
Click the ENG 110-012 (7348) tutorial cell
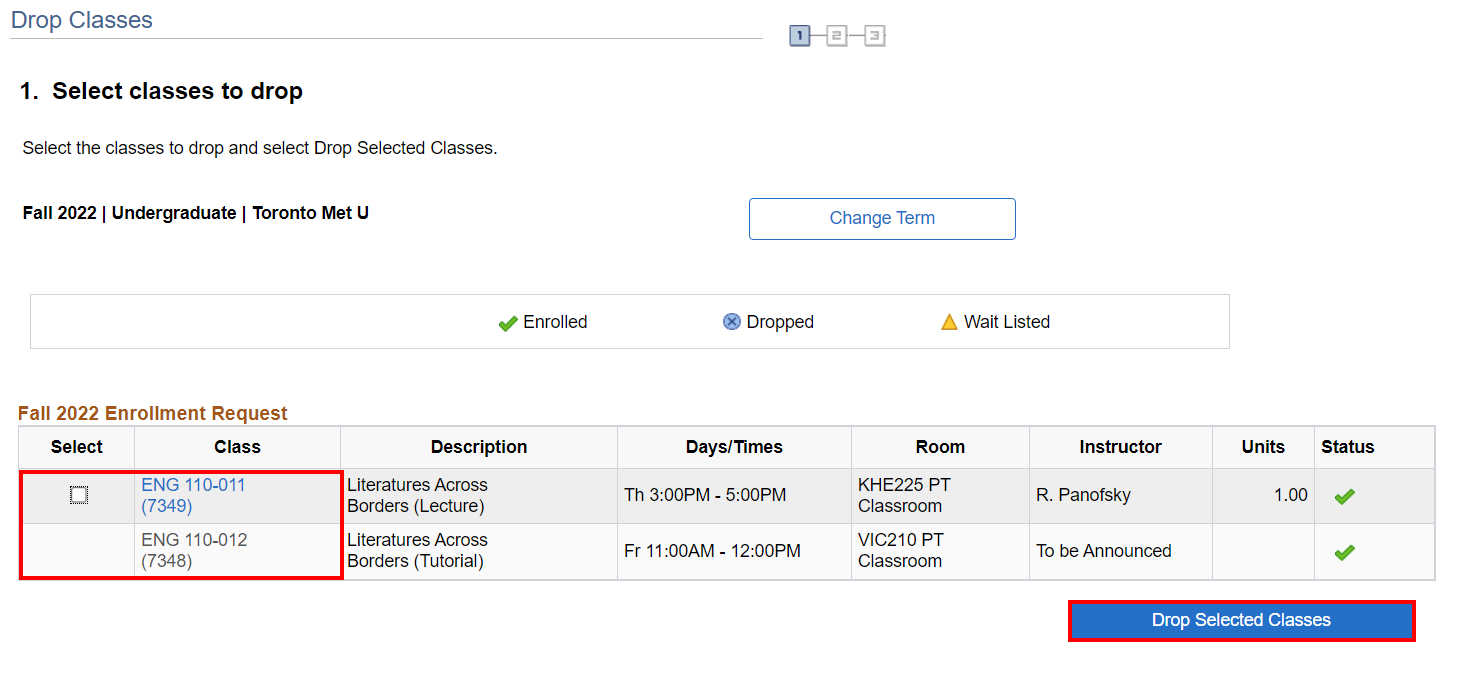tap(194, 550)
